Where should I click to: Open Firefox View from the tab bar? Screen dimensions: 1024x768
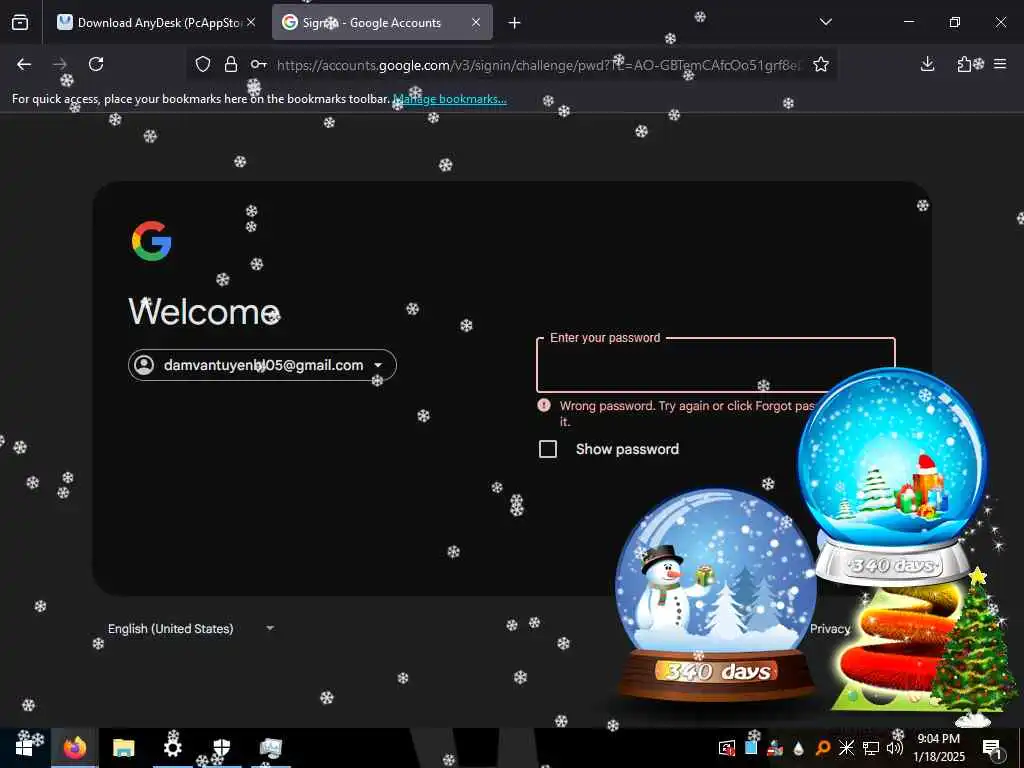(20, 23)
